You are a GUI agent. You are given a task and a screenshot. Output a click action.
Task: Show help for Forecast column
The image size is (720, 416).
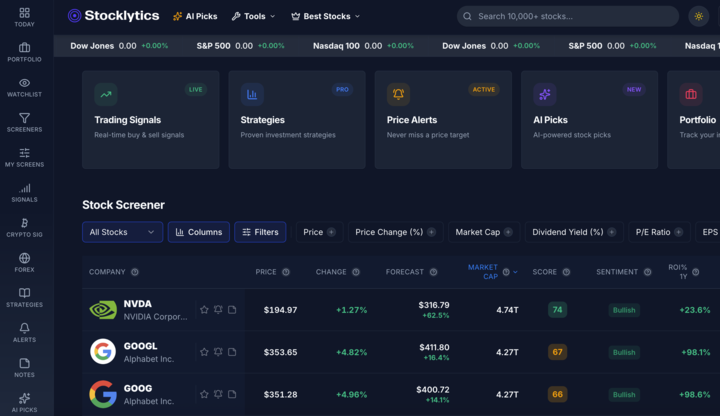[433, 272]
